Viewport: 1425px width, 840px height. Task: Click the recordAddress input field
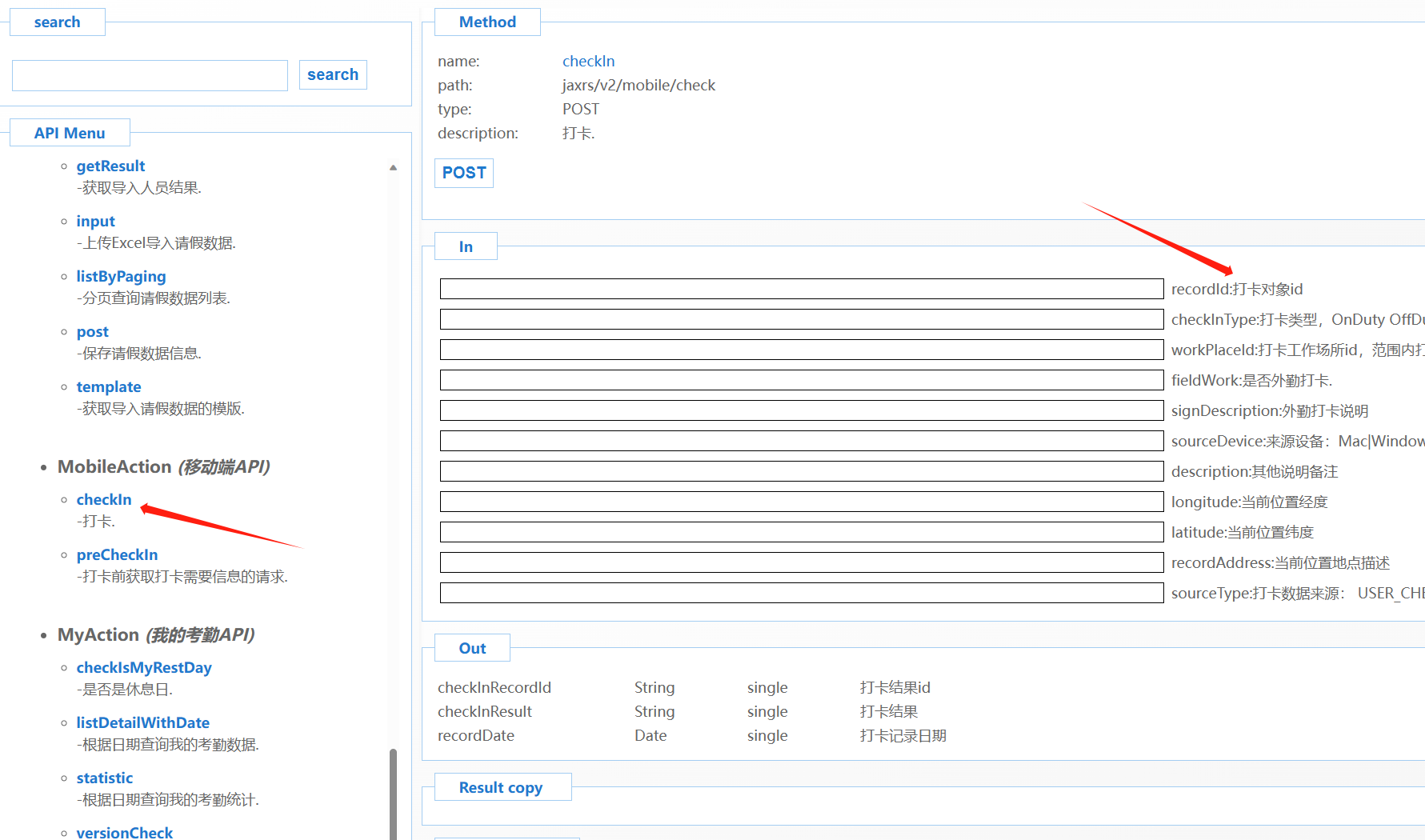801,562
